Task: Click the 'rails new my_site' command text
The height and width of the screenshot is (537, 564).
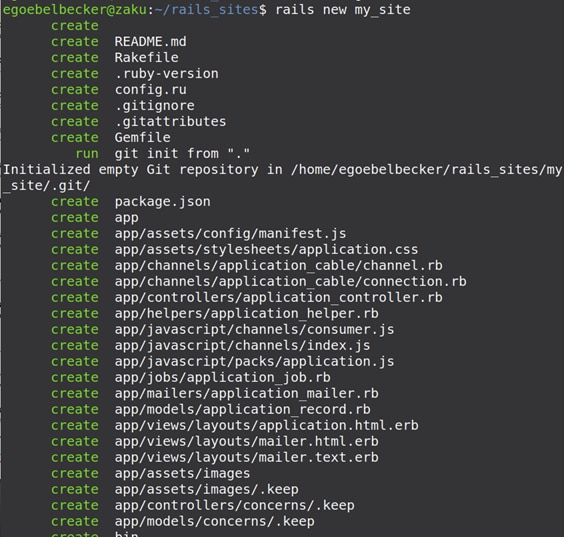Action: click(x=343, y=10)
